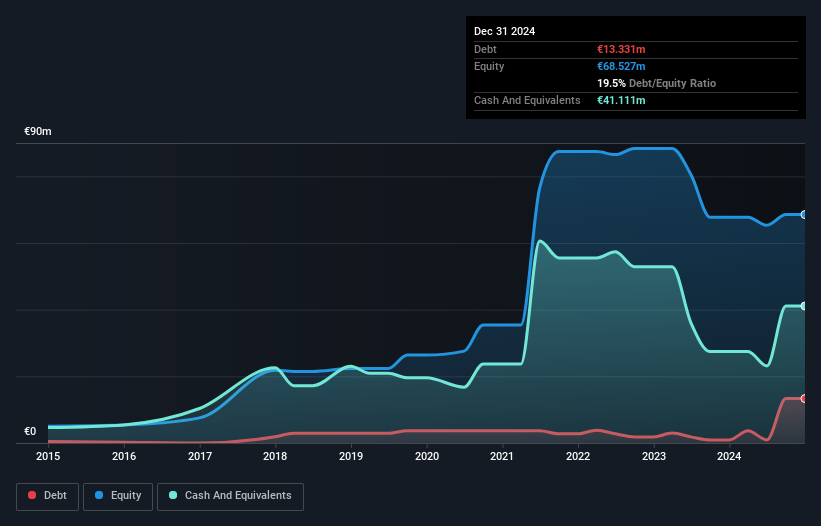Click the teal Cash And Equivalents legend dot
This screenshot has height=526, width=821.
[173, 495]
